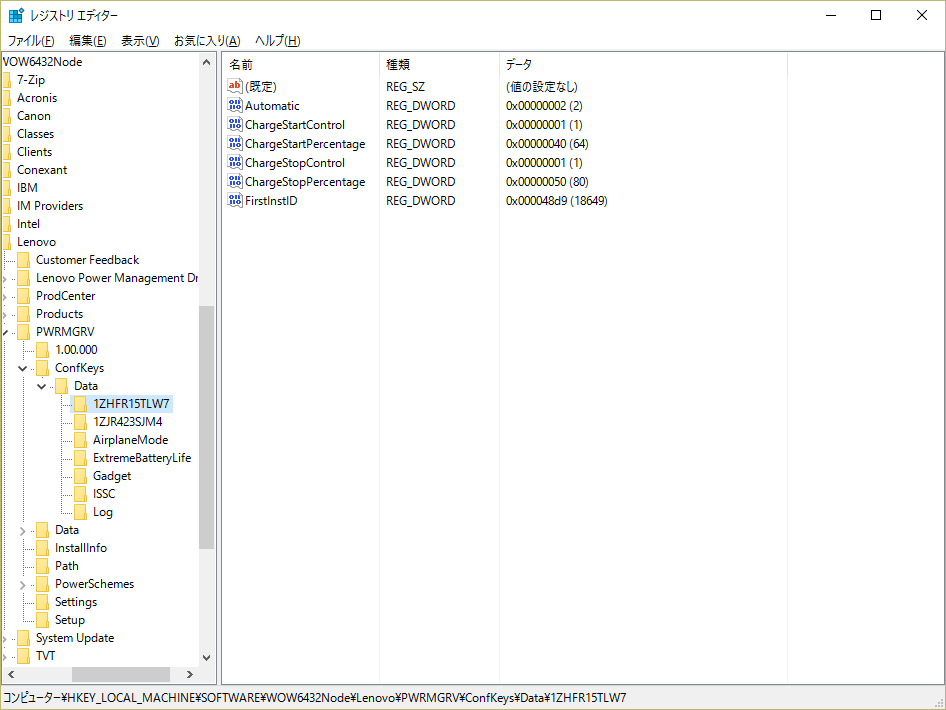Click the InstallInfo folder icon
Viewport: 946px width, 710px height.
coord(42,548)
